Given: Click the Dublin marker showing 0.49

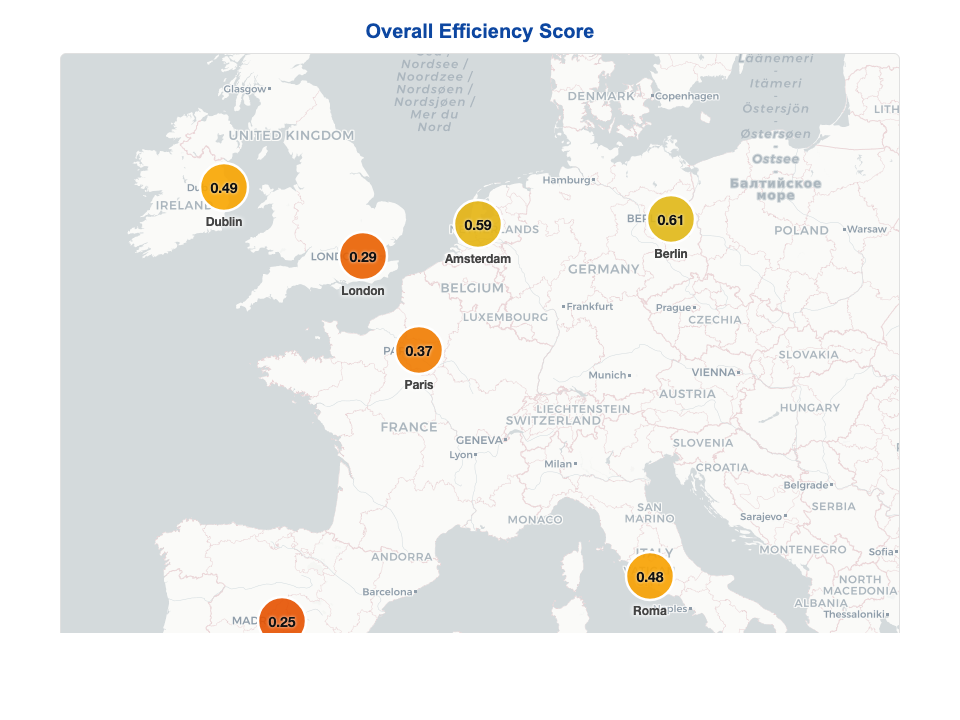Looking at the screenshot, I should [224, 187].
